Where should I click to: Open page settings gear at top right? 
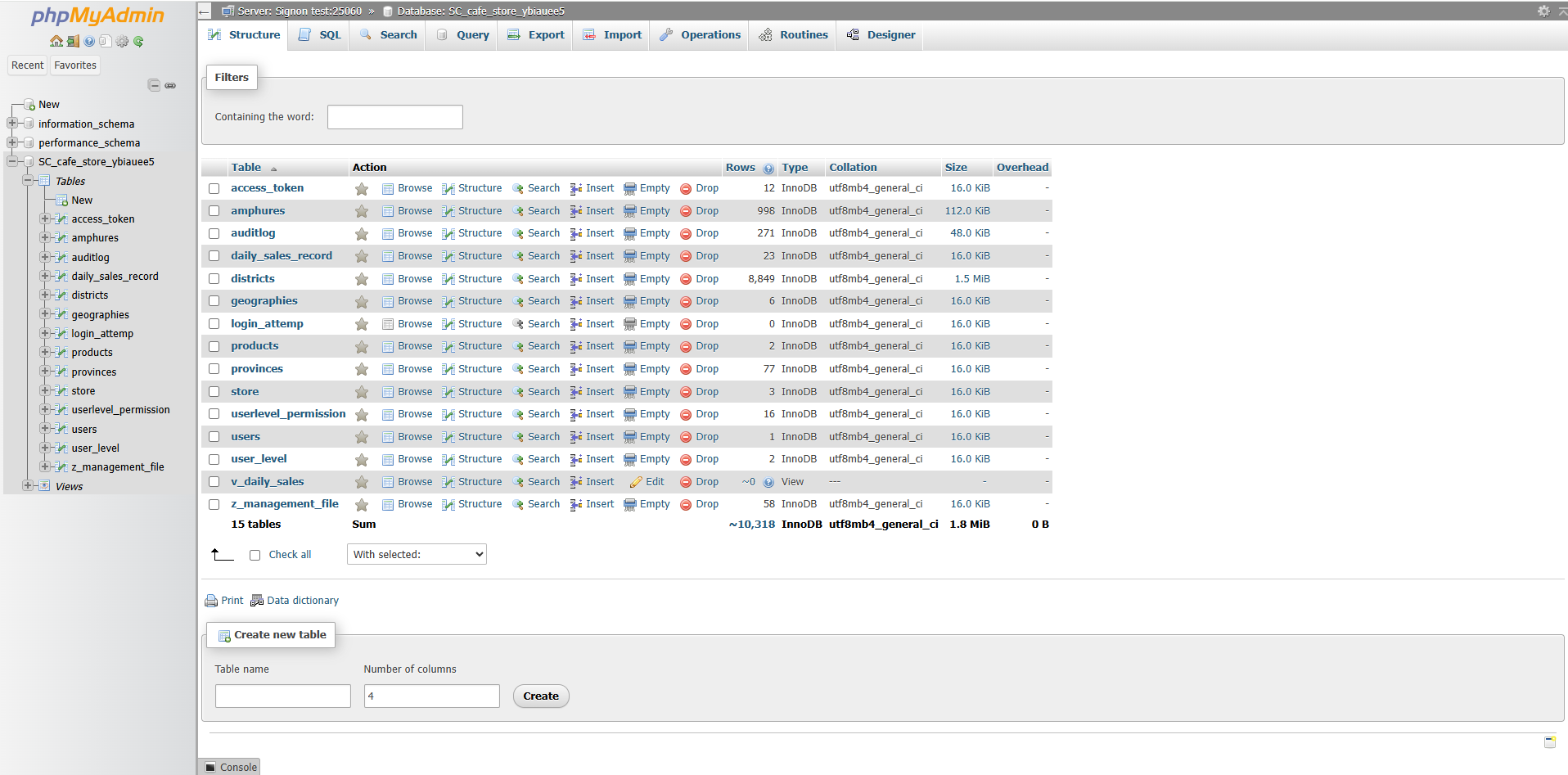click(1543, 11)
